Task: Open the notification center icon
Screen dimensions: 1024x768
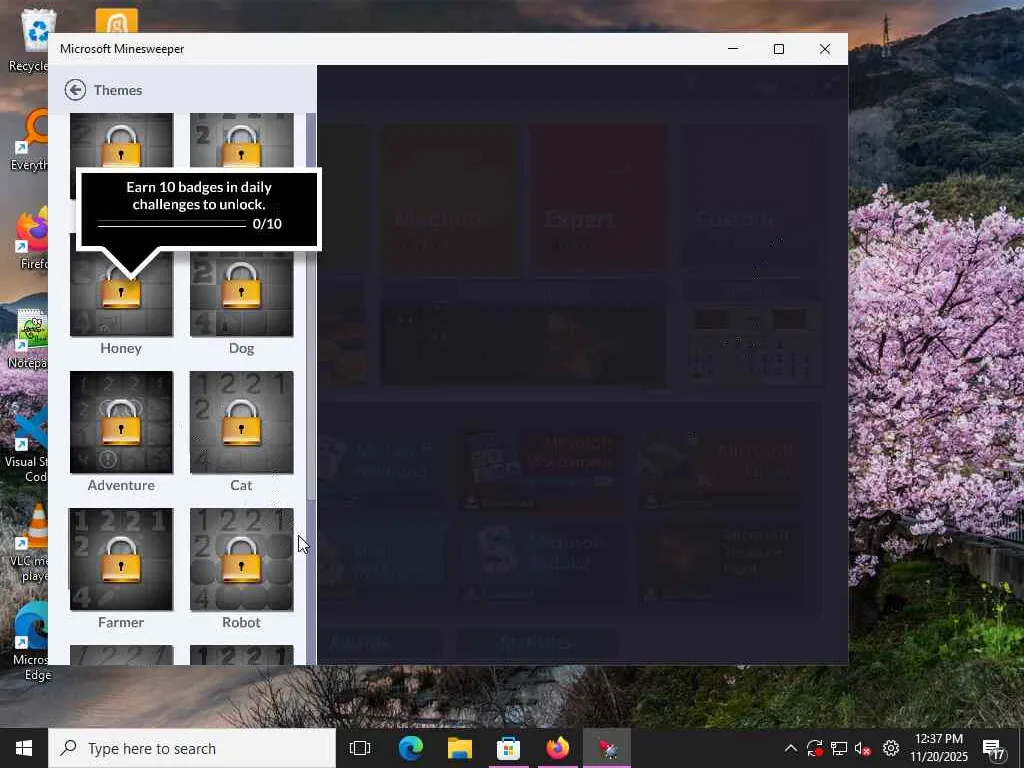Action: (993, 749)
